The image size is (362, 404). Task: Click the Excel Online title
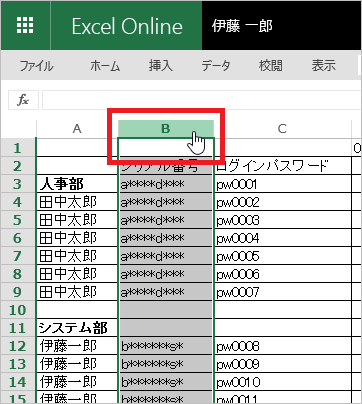click(x=127, y=26)
